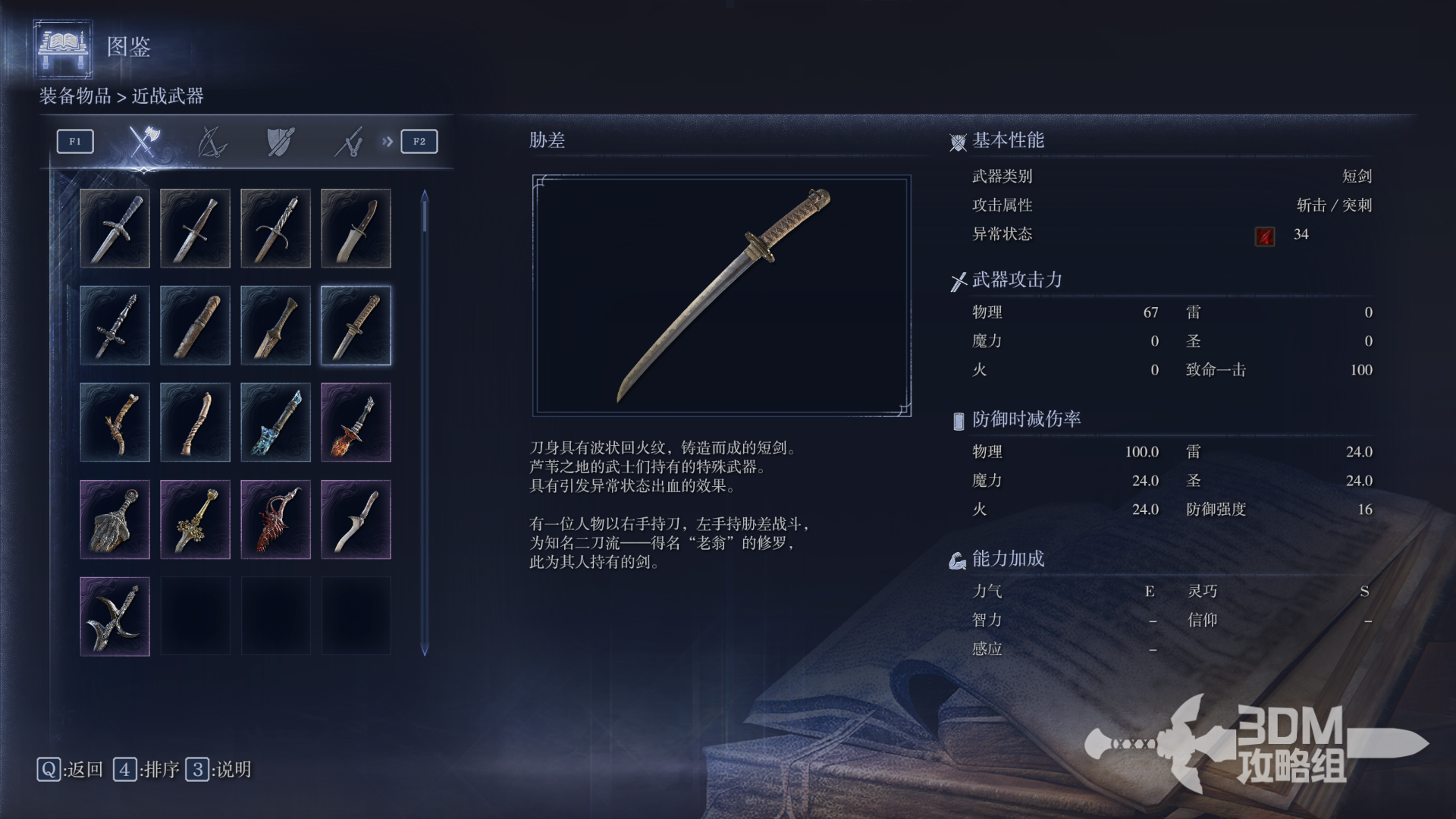Click the scrollbar down arrow

[425, 649]
